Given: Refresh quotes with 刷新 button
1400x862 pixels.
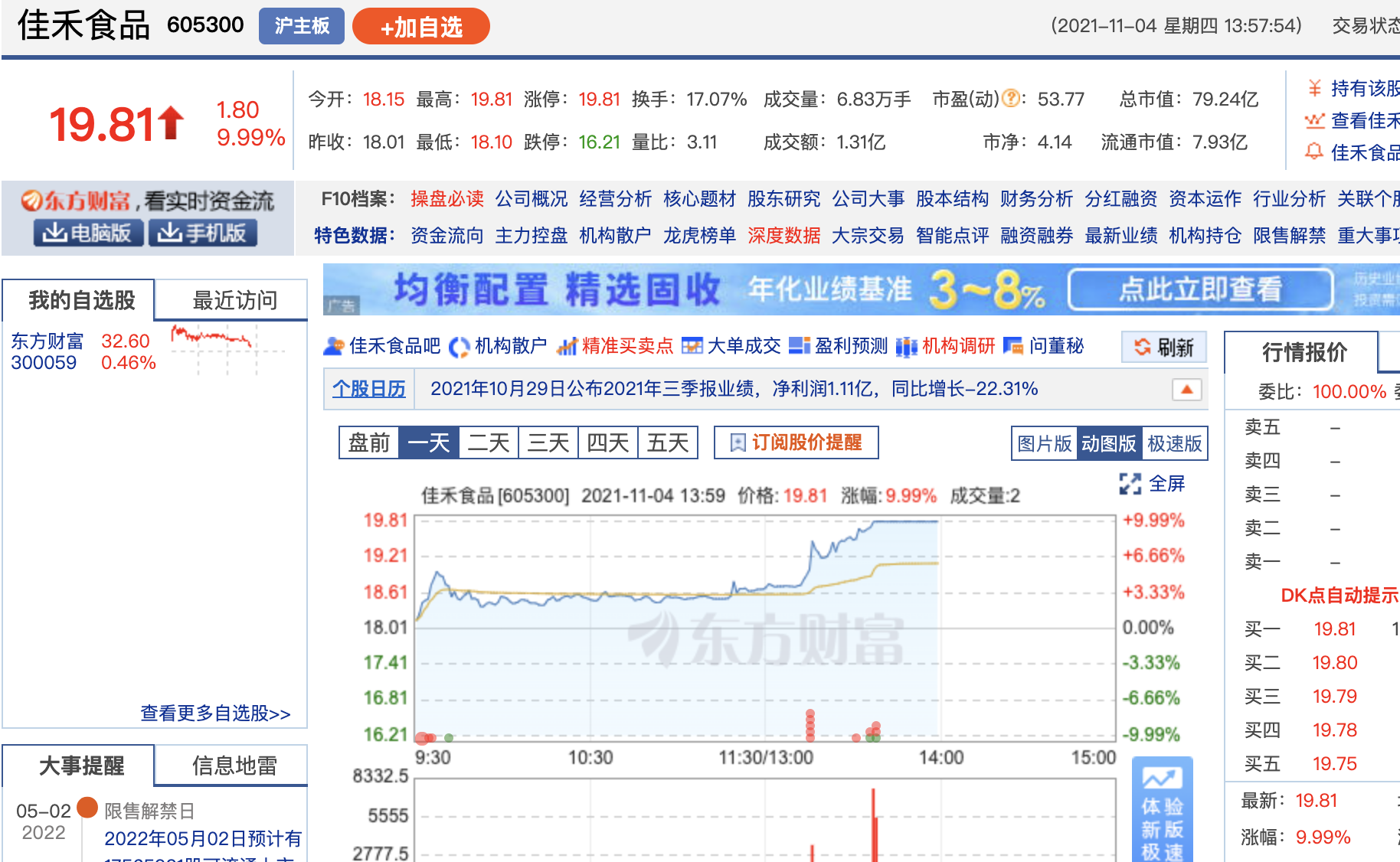Looking at the screenshot, I should tap(1164, 347).
